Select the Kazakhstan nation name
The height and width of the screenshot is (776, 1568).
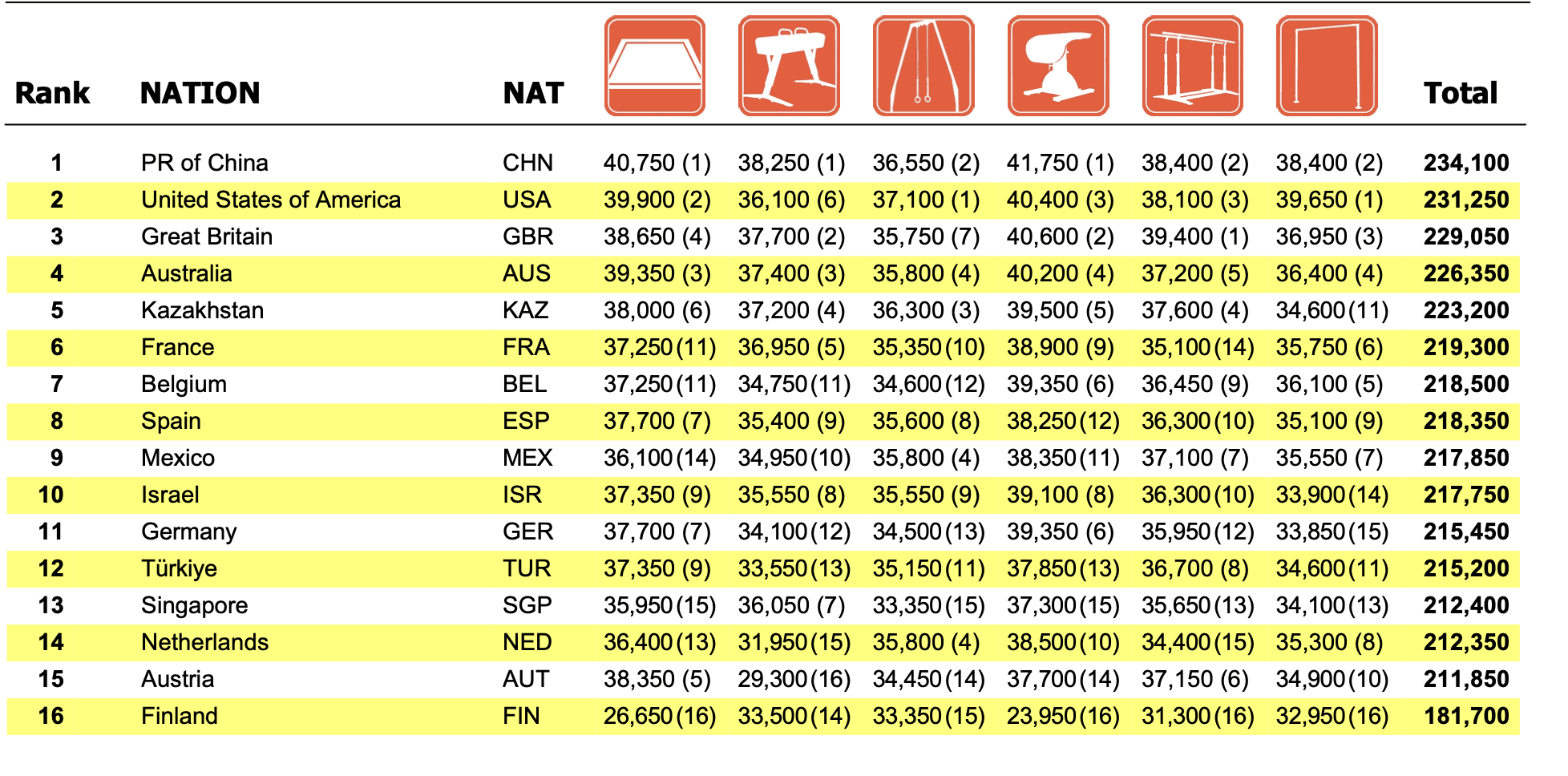click(202, 310)
